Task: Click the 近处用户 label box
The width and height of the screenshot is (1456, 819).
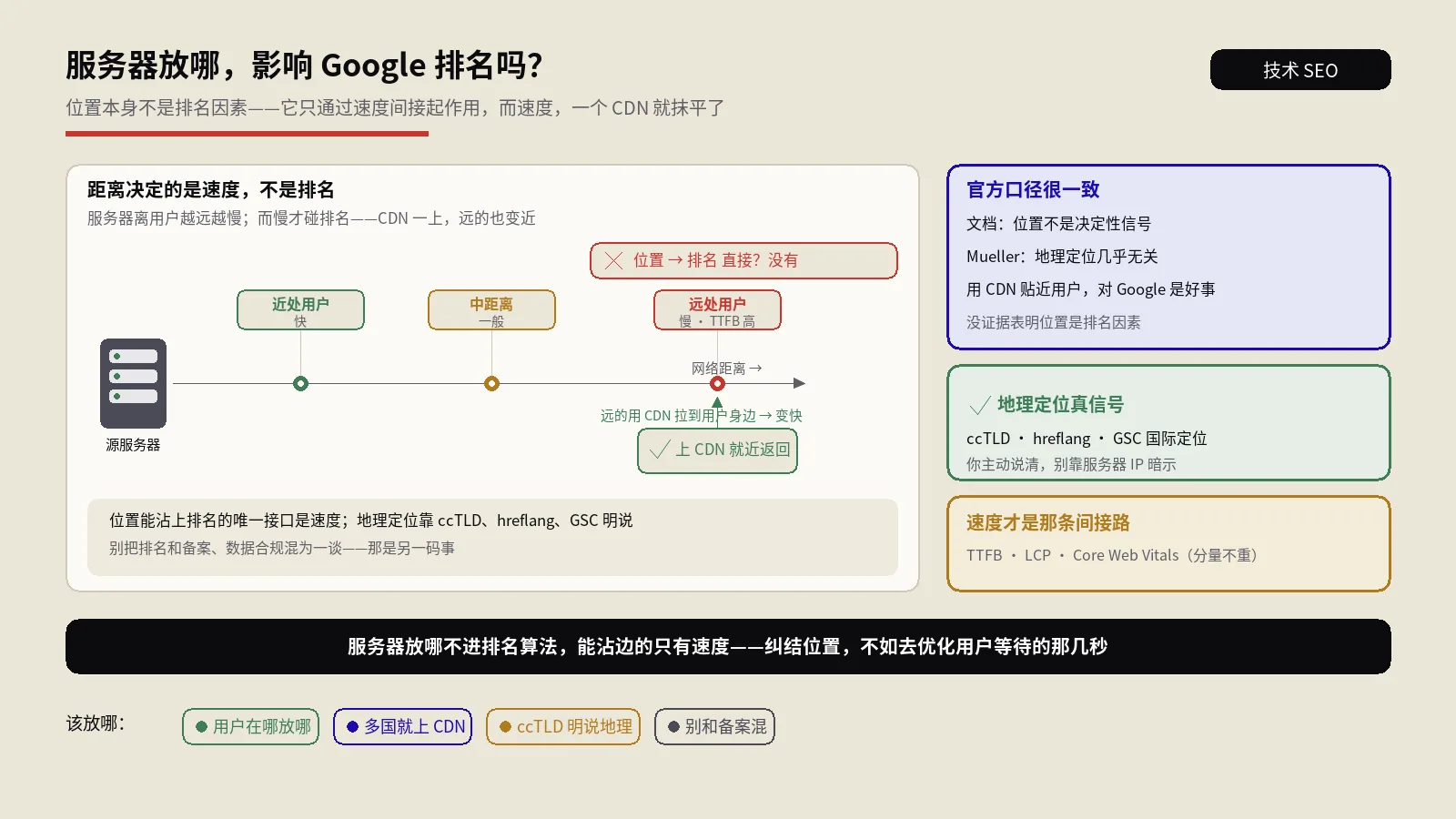Action: point(300,310)
